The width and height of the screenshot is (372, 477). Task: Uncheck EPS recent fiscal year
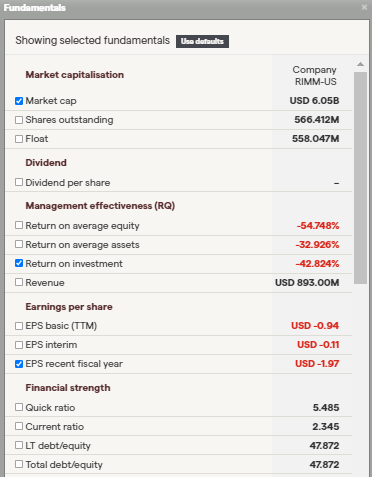click(x=19, y=364)
